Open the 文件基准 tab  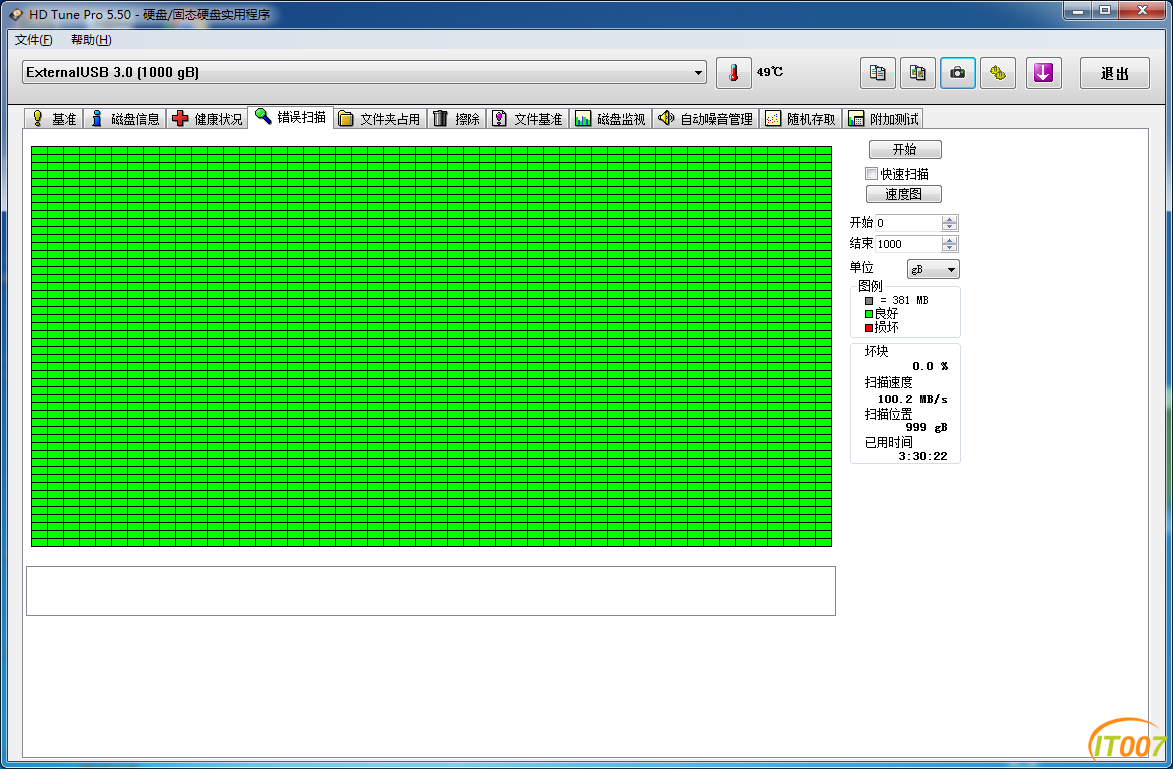527,119
